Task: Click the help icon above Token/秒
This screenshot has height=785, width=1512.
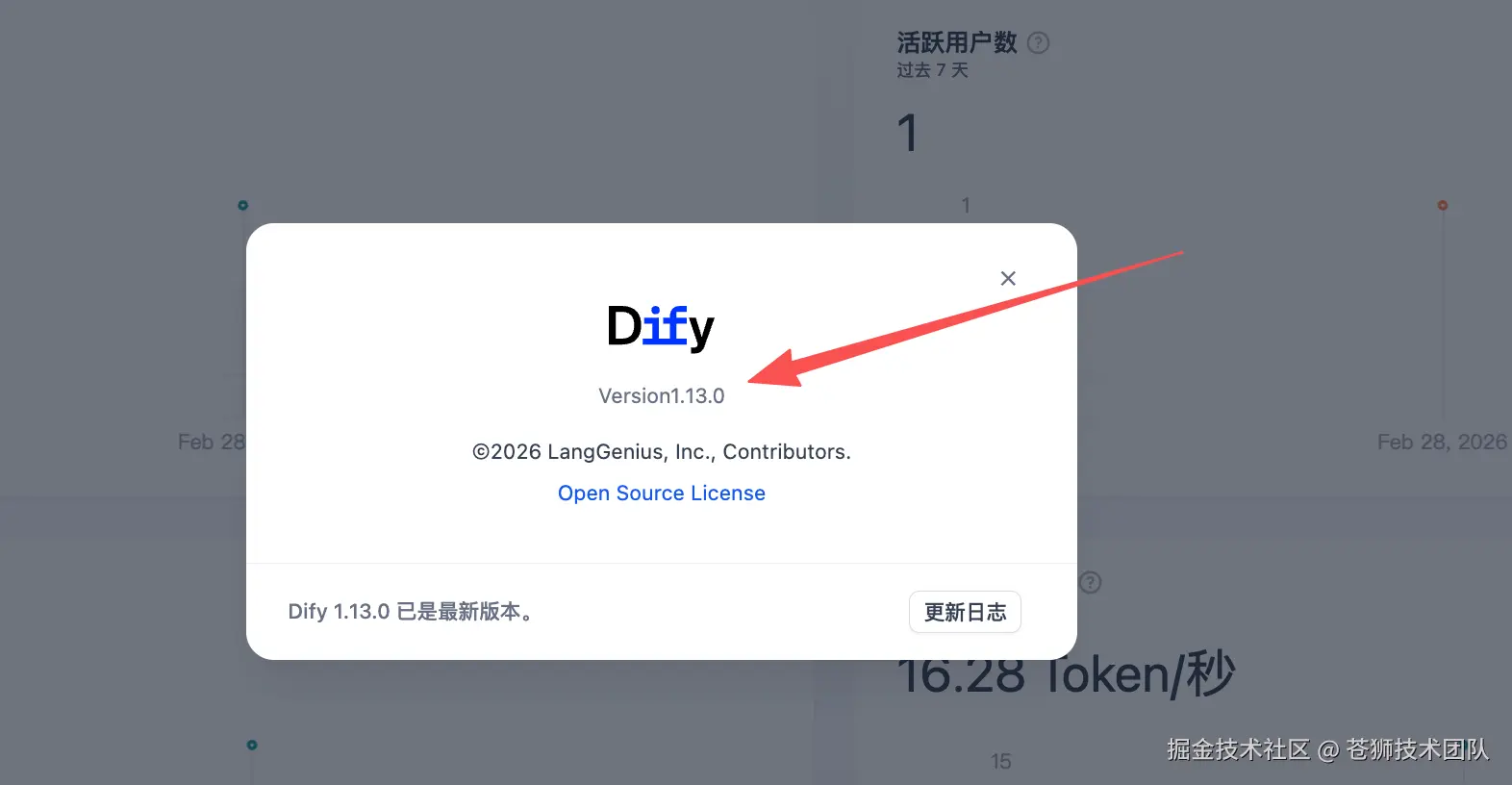Action: click(1090, 582)
